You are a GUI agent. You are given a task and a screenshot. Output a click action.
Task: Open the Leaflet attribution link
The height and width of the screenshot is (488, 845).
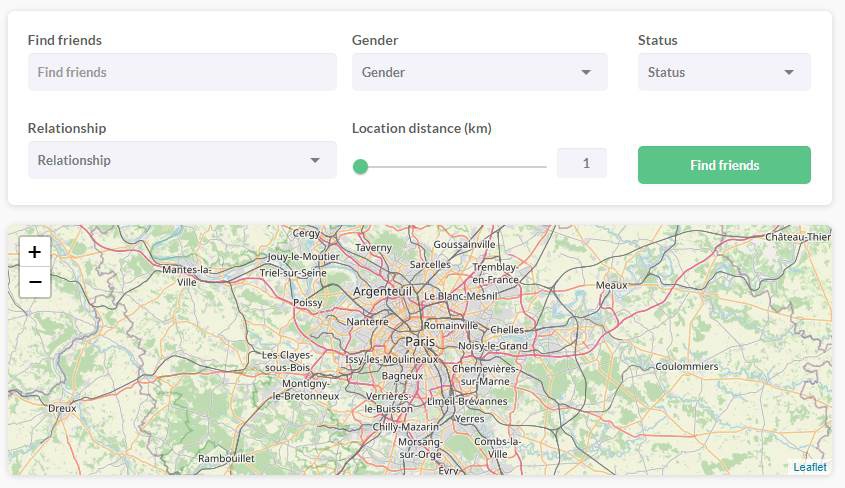[x=809, y=467]
